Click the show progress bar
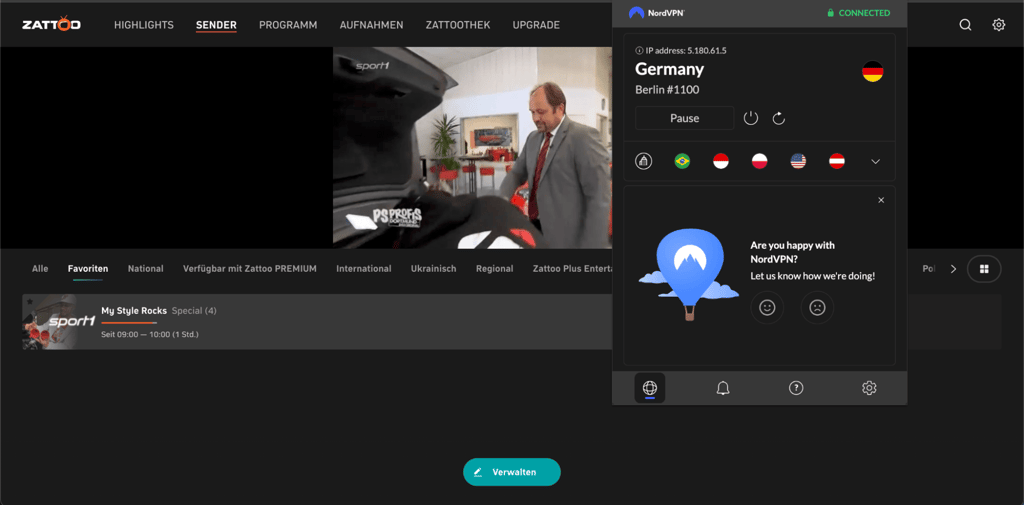Viewport: 1024px width, 505px height. point(129,323)
